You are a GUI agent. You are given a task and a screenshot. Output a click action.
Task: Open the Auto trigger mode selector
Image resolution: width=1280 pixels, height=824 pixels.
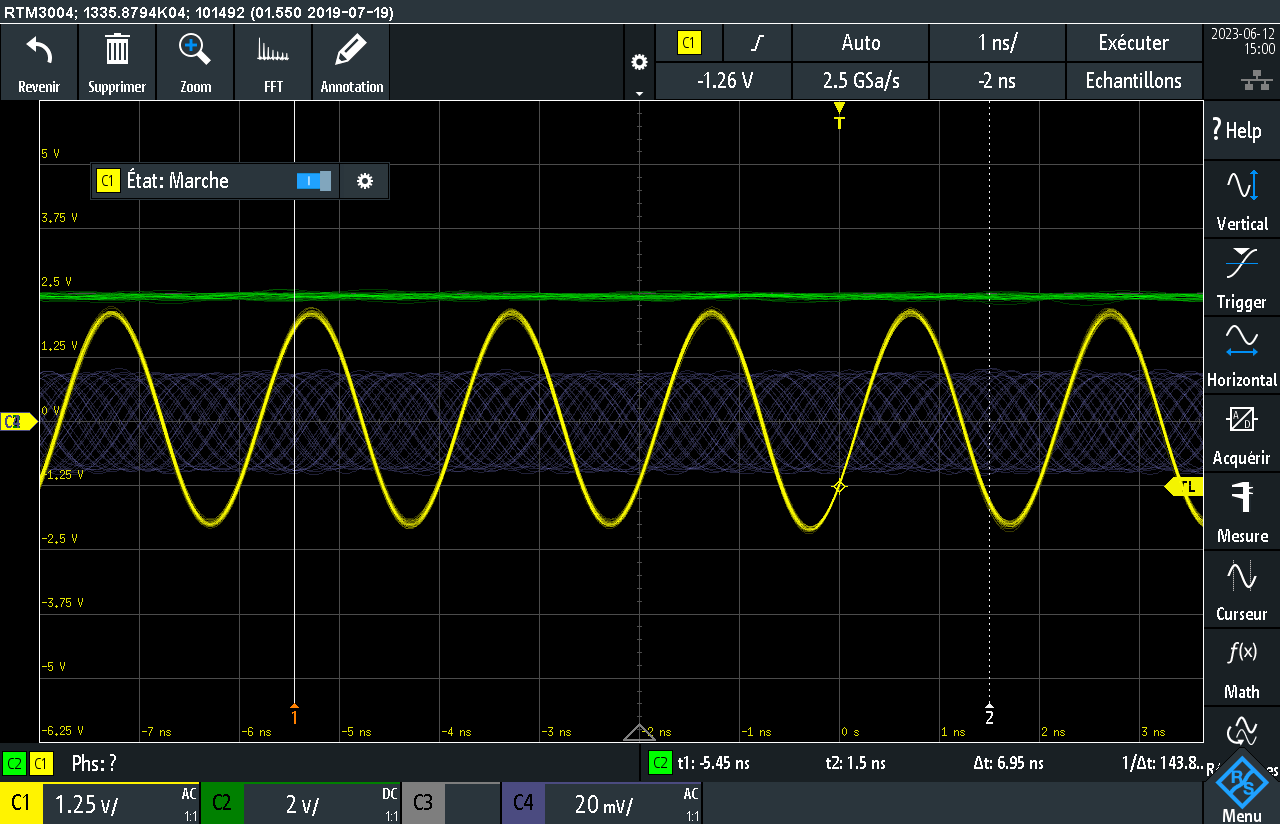pyautogui.click(x=860, y=43)
